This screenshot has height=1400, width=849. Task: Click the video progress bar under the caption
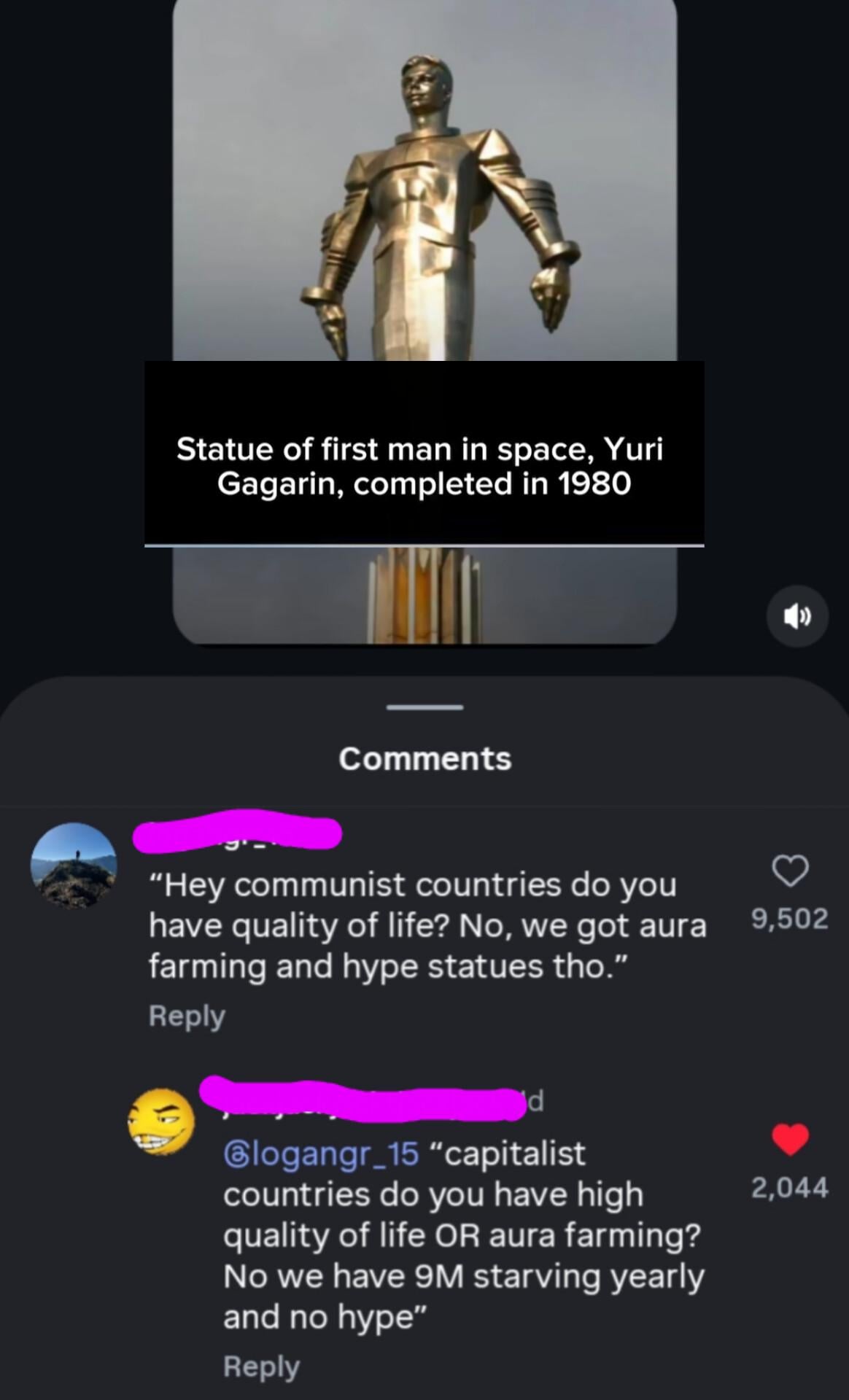424,545
